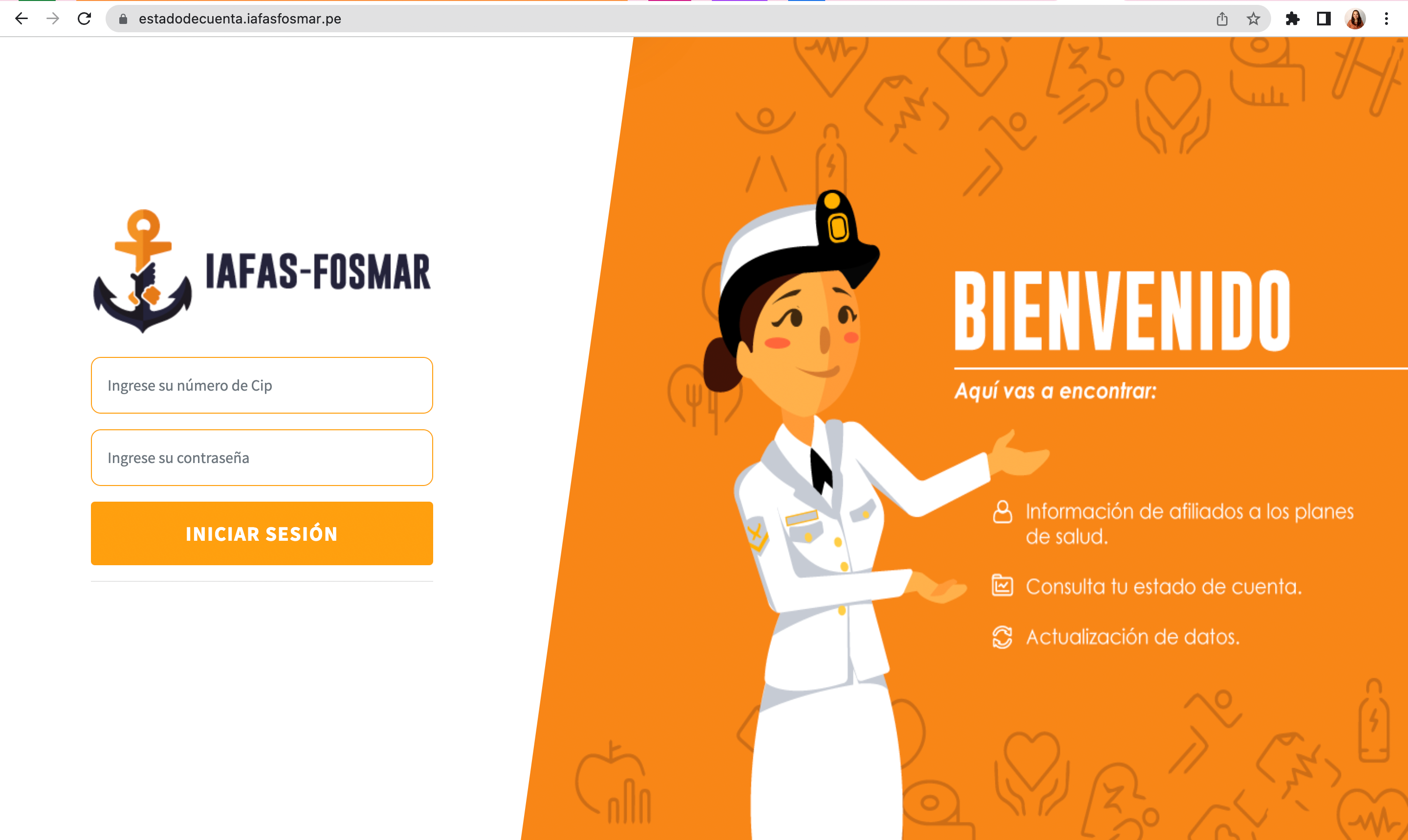Focus the Cip number input field
This screenshot has height=840, width=1408.
(262, 385)
